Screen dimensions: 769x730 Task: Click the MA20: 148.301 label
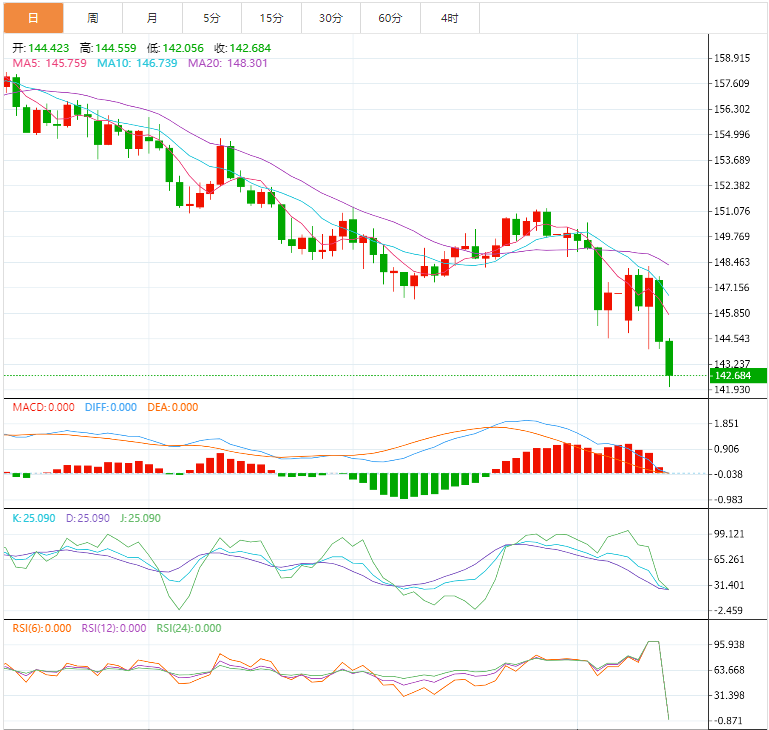point(228,63)
